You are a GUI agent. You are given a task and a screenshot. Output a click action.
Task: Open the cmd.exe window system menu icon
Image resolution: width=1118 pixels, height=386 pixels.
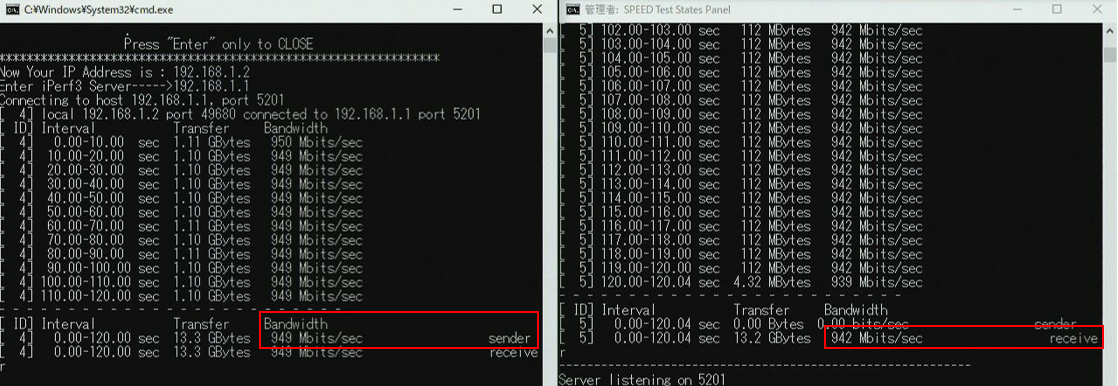coord(12,9)
